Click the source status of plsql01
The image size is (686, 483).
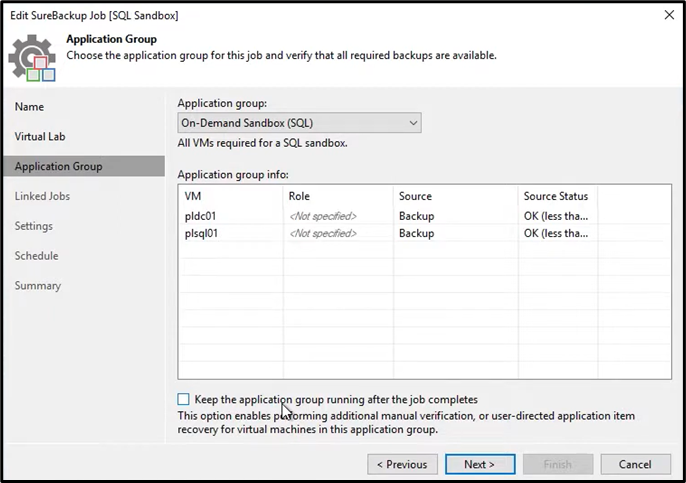tap(556, 233)
